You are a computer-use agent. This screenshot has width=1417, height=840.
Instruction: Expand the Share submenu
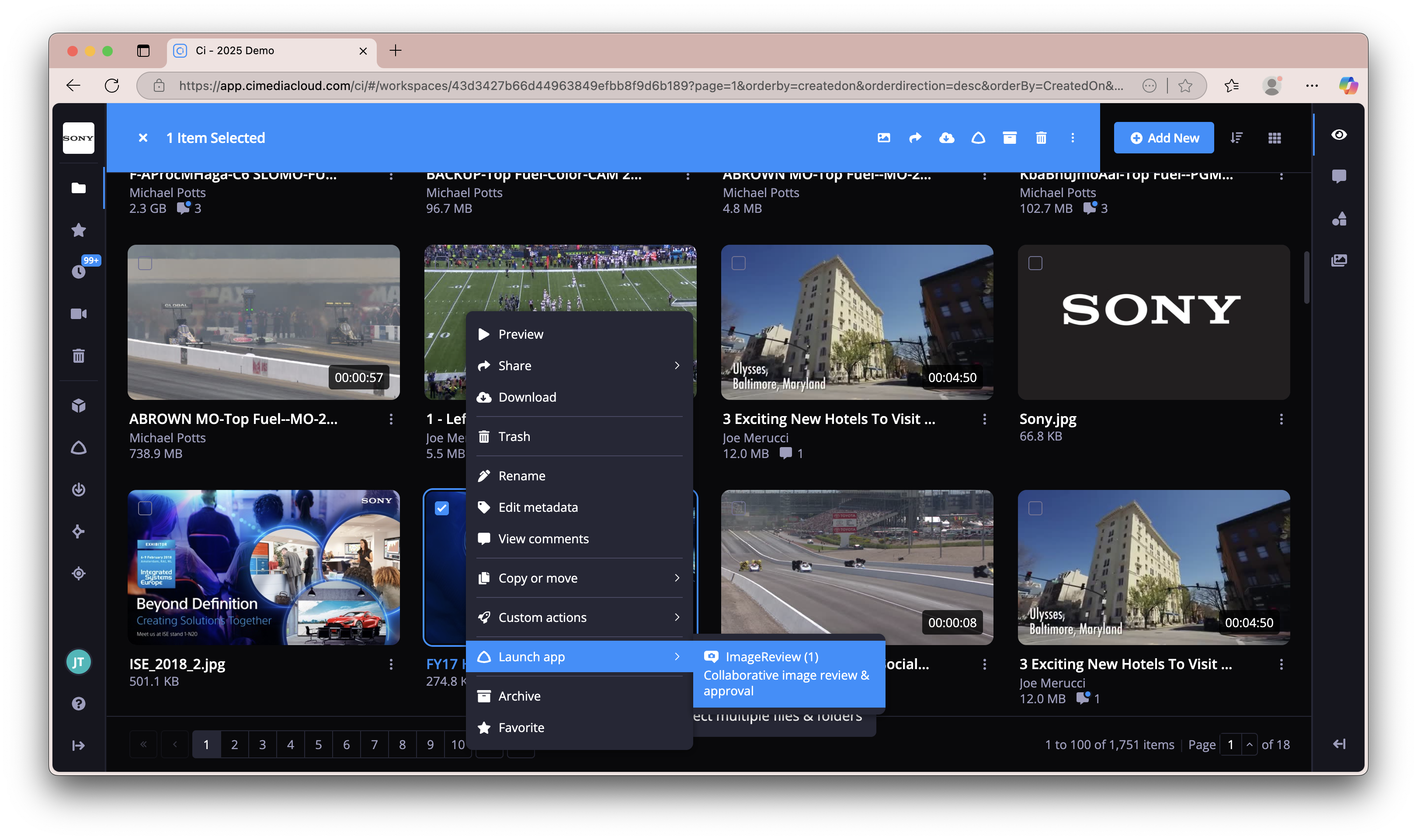coord(580,366)
